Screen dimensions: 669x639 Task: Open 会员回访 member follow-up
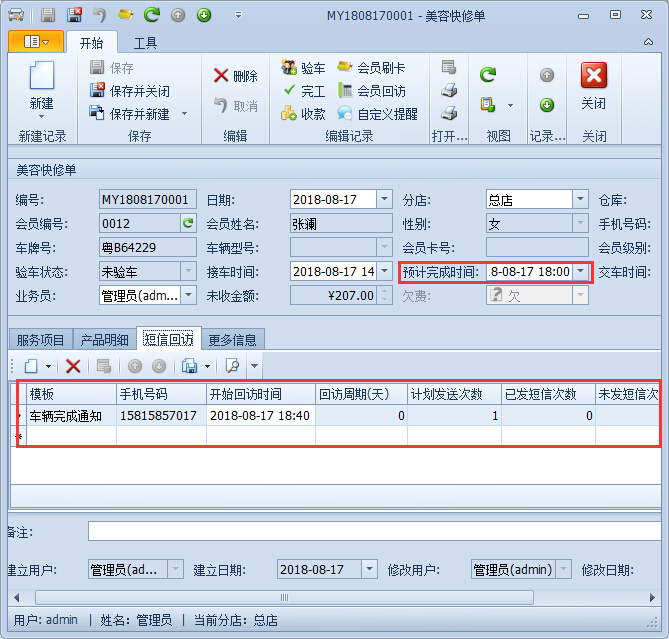coord(371,91)
